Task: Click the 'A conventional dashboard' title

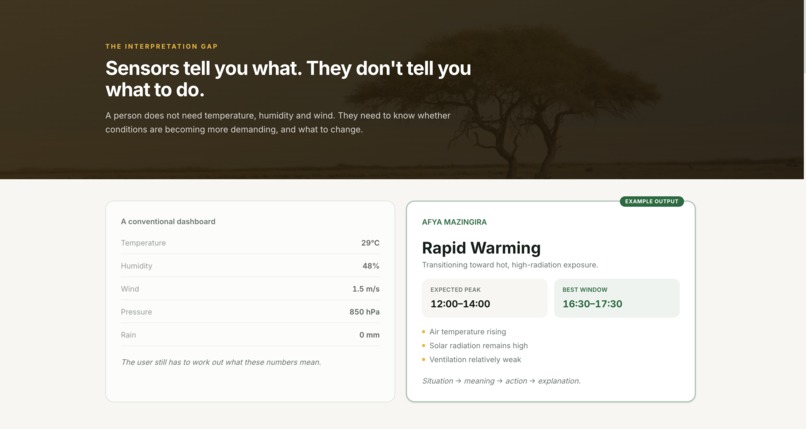Action: pos(168,221)
